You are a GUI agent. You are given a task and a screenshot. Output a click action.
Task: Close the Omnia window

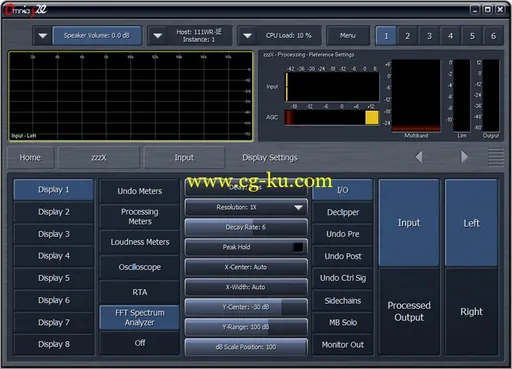[x=500, y=9]
